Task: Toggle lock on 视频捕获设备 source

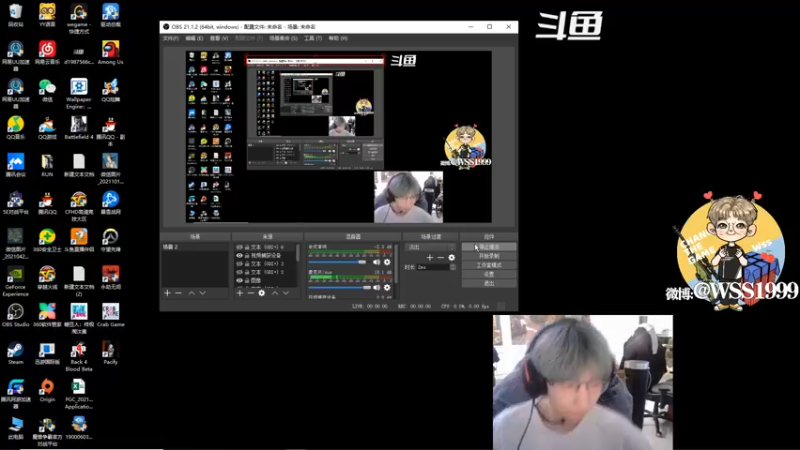Action: [247, 255]
